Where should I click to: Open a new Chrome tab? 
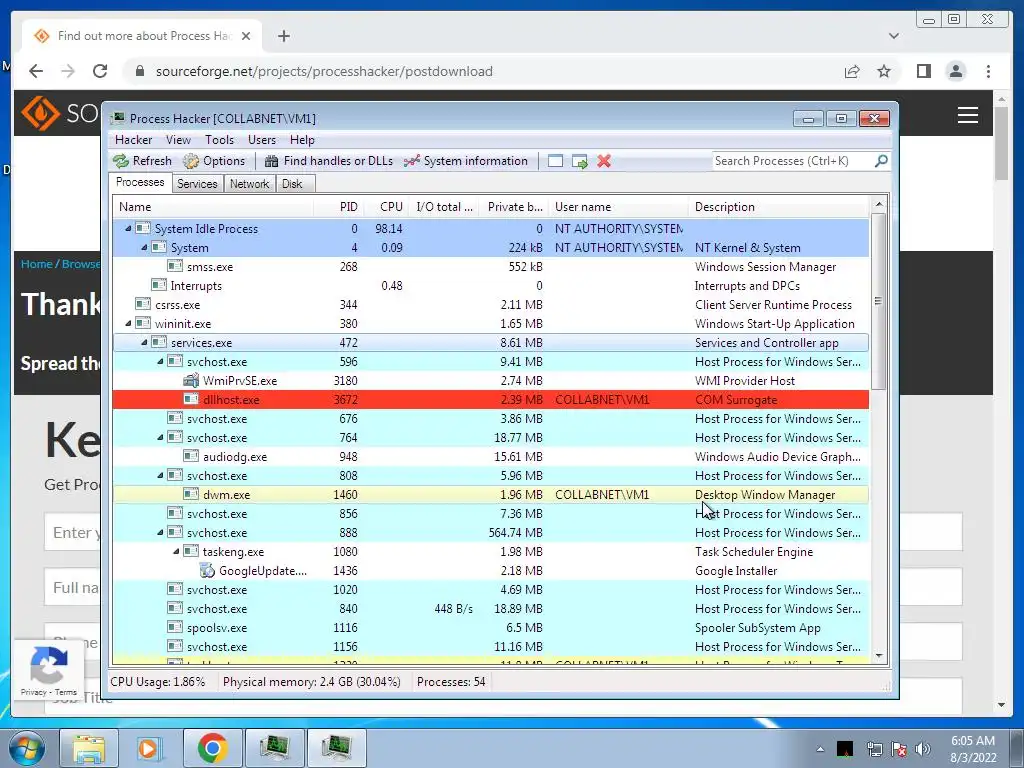pos(283,36)
